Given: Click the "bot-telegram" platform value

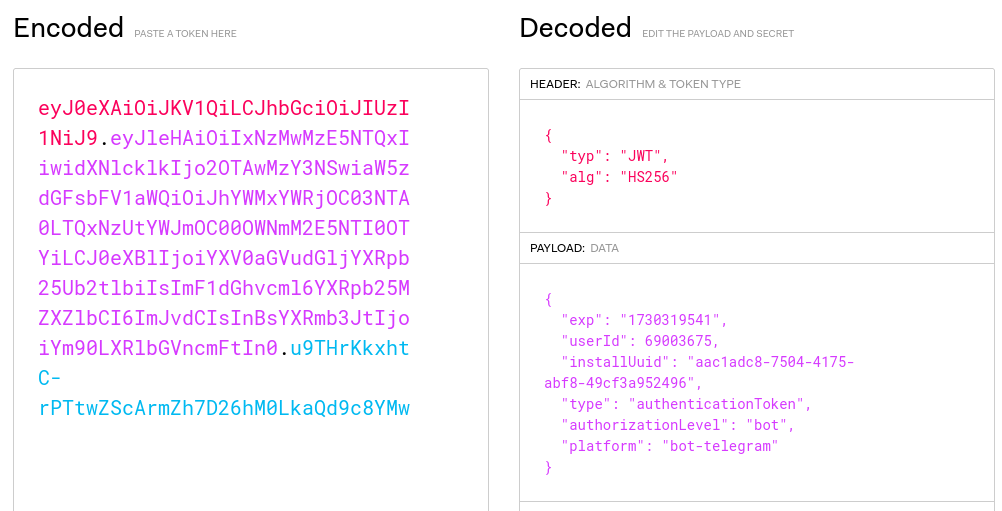Looking at the screenshot, I should [x=718, y=446].
